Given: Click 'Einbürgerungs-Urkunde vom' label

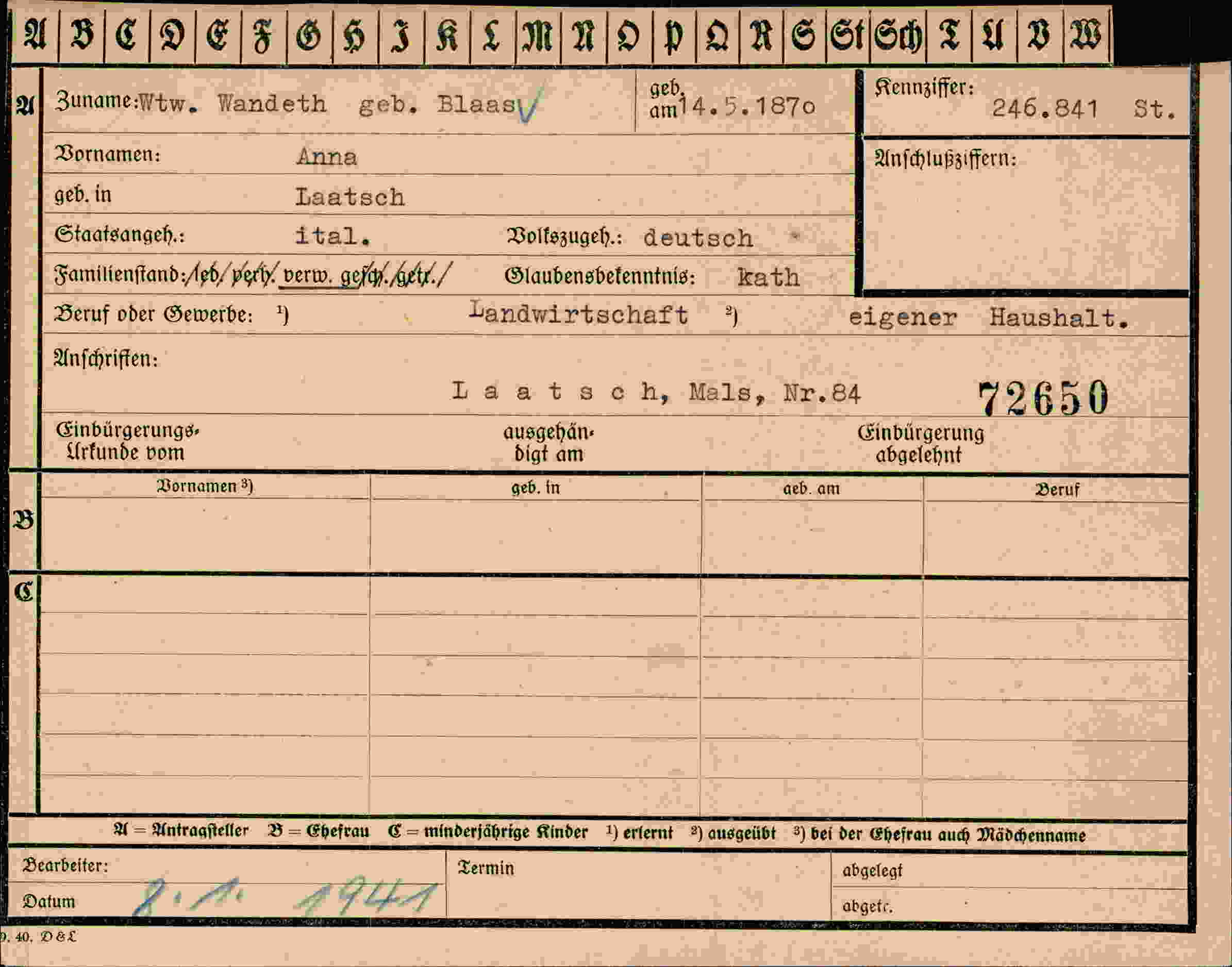Looking at the screenshot, I should (127, 442).
